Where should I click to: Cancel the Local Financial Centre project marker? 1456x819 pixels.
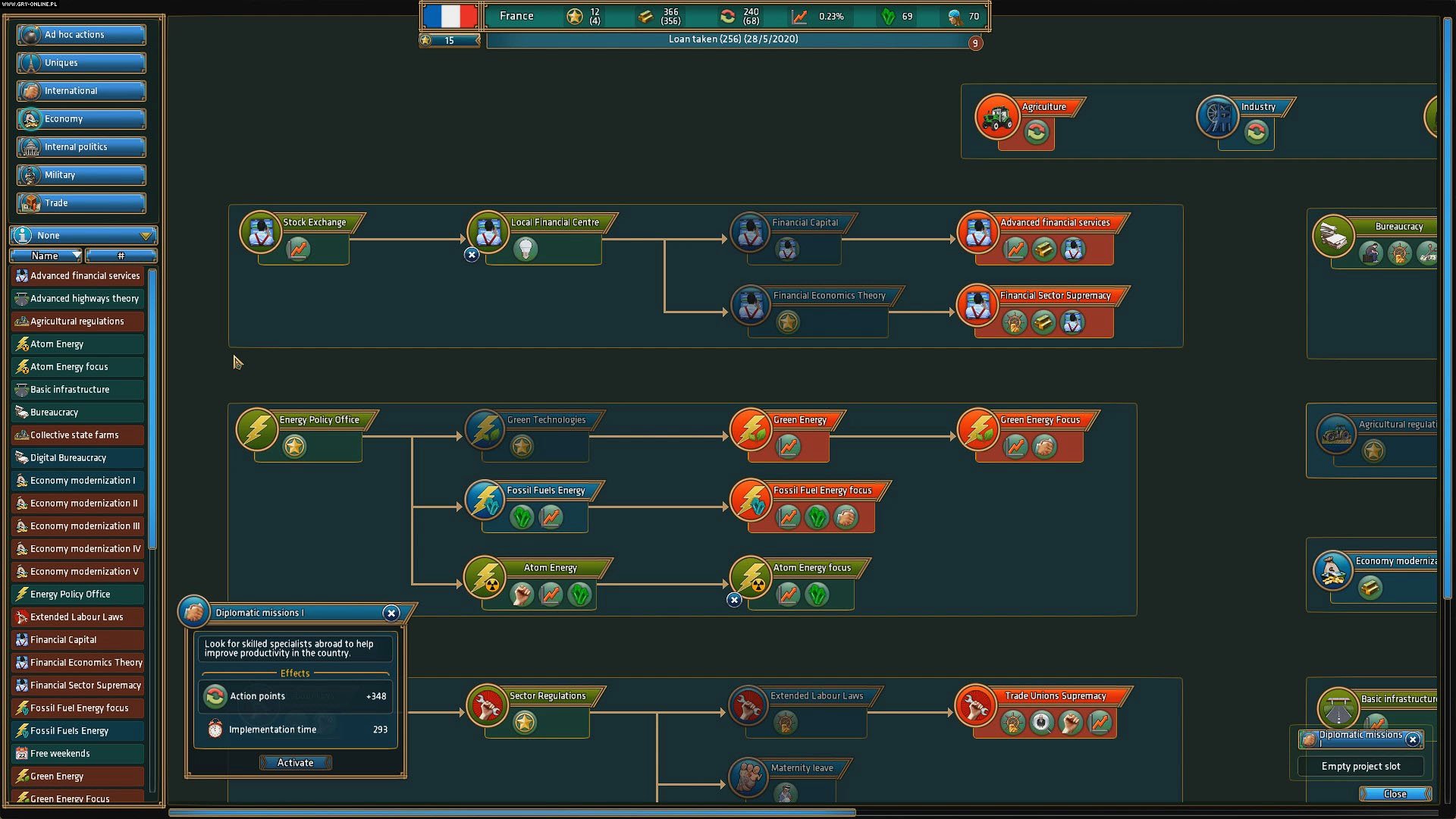pos(472,255)
